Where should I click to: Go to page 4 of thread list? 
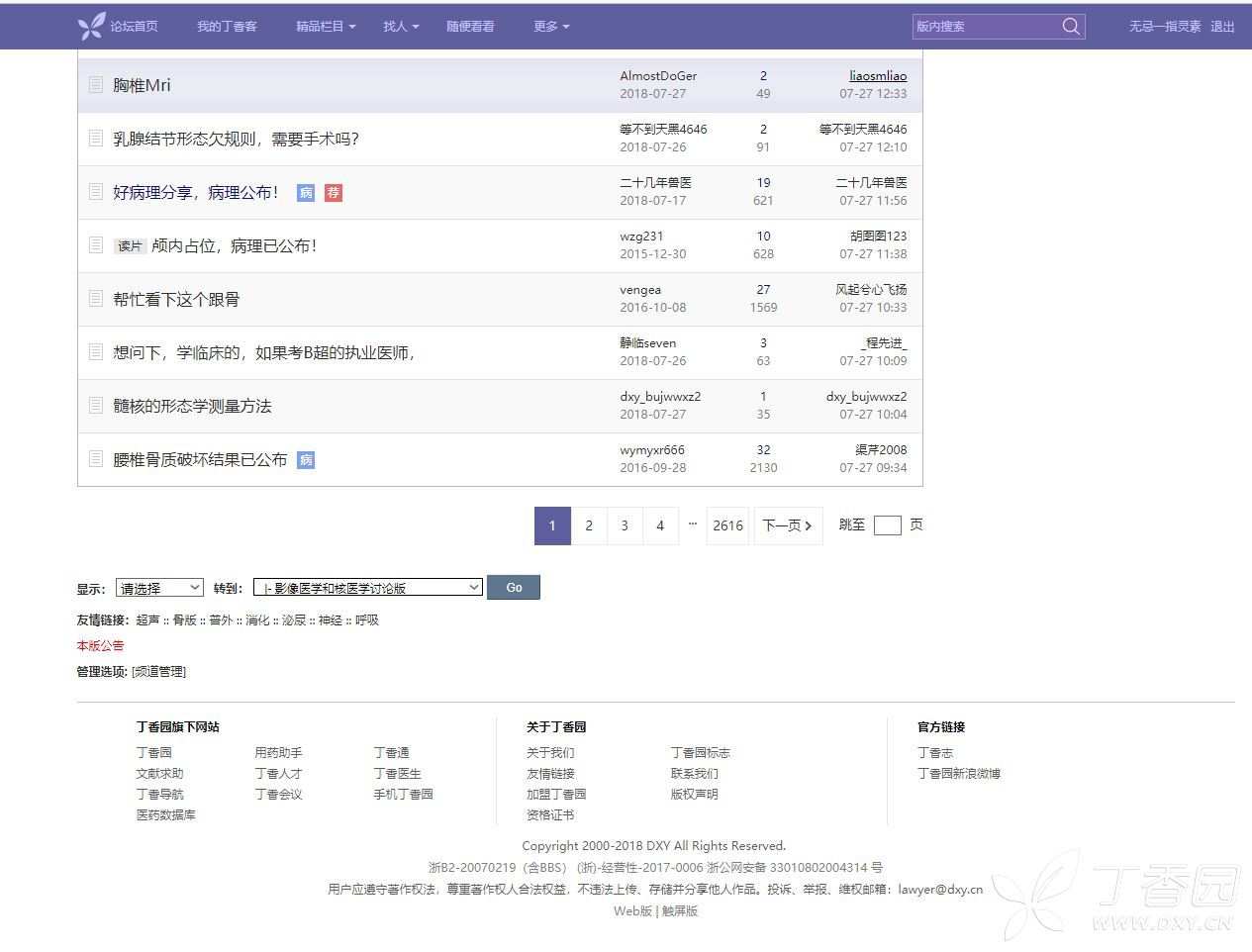[660, 525]
